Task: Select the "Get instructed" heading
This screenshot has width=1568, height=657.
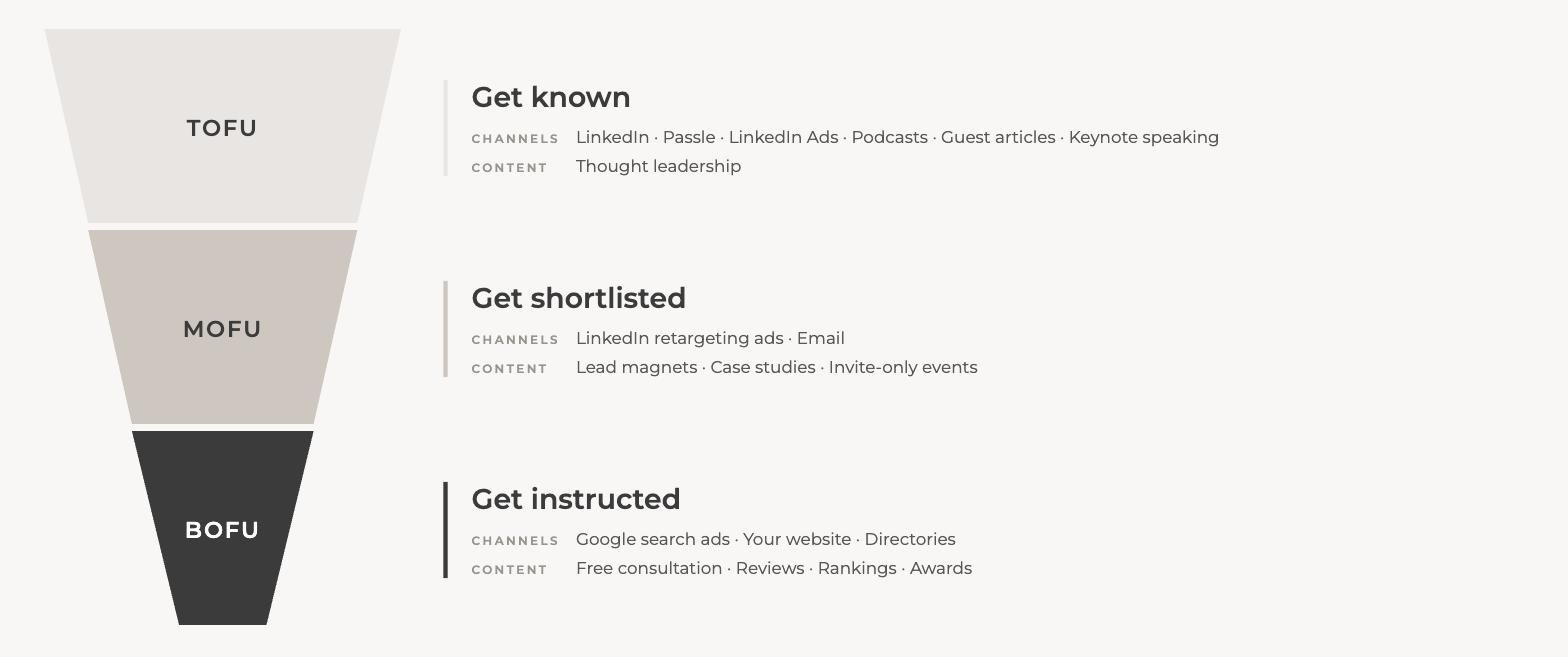Action: (x=576, y=499)
